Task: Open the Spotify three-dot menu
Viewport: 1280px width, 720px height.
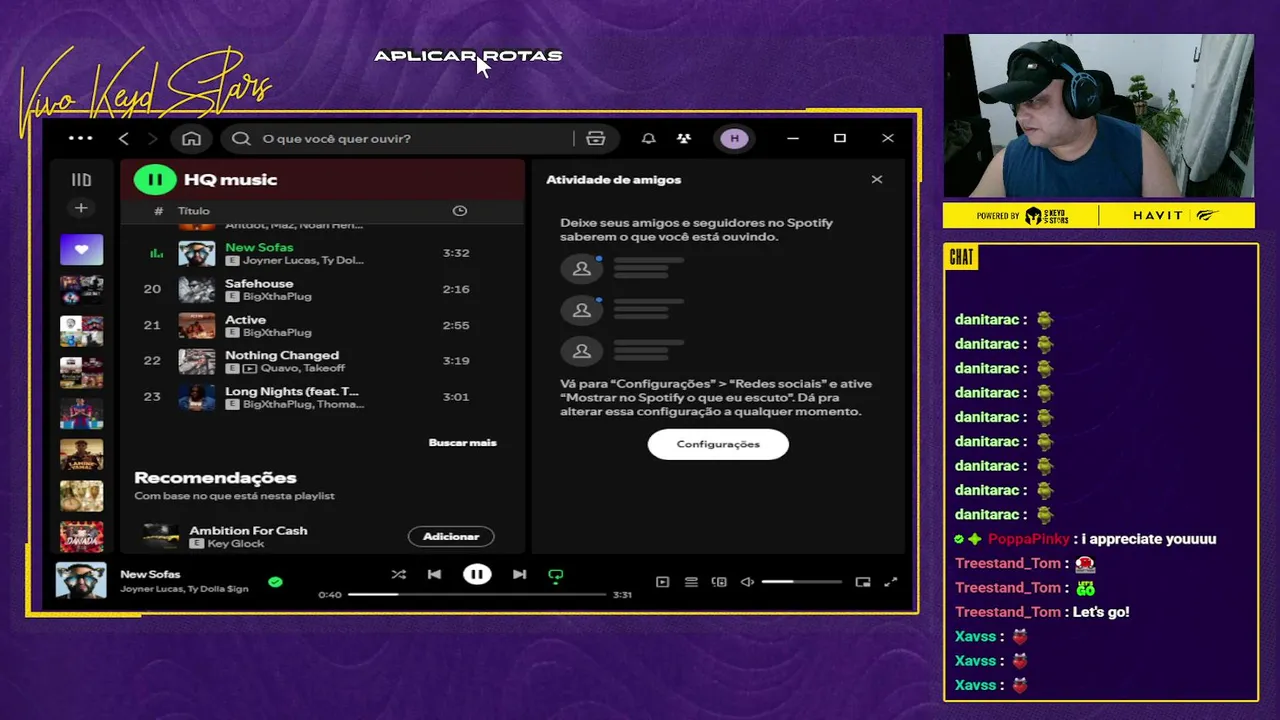Action: [x=80, y=139]
